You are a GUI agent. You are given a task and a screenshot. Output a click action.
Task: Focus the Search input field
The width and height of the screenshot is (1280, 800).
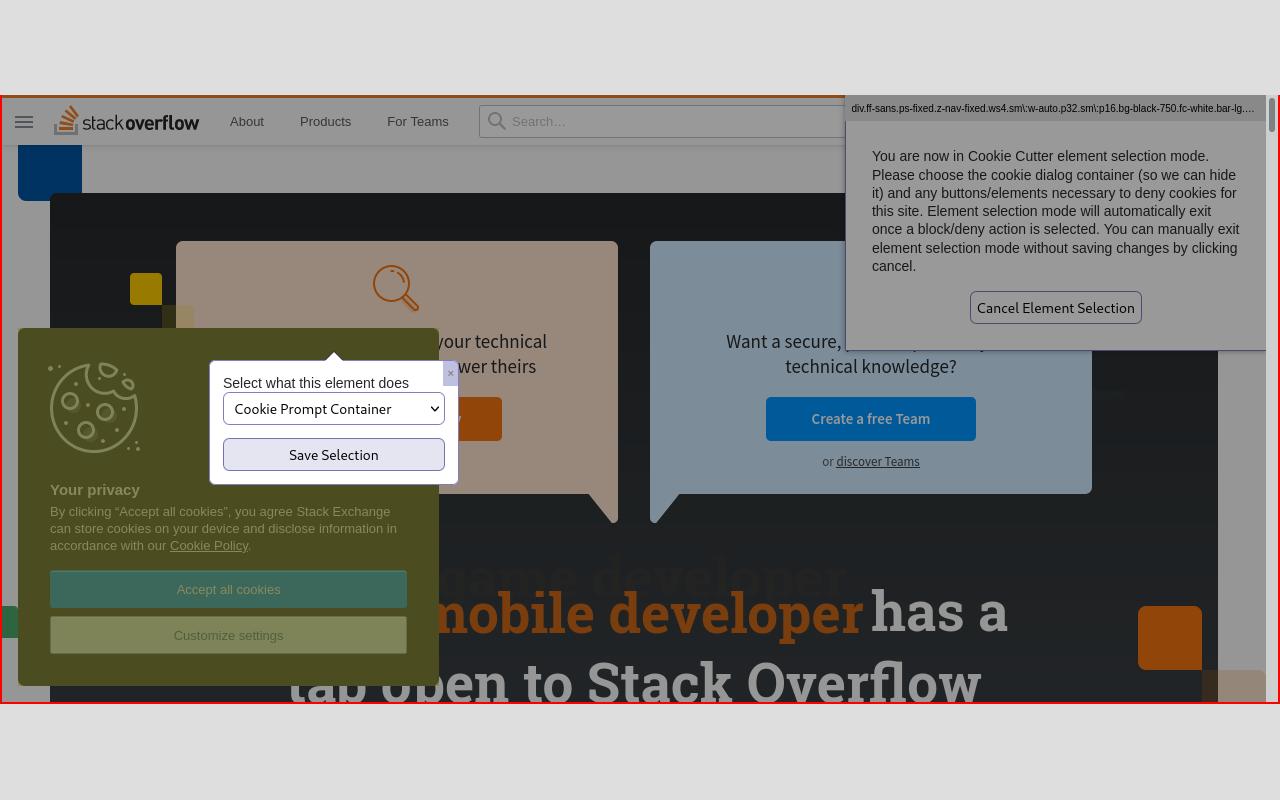[x=662, y=121]
